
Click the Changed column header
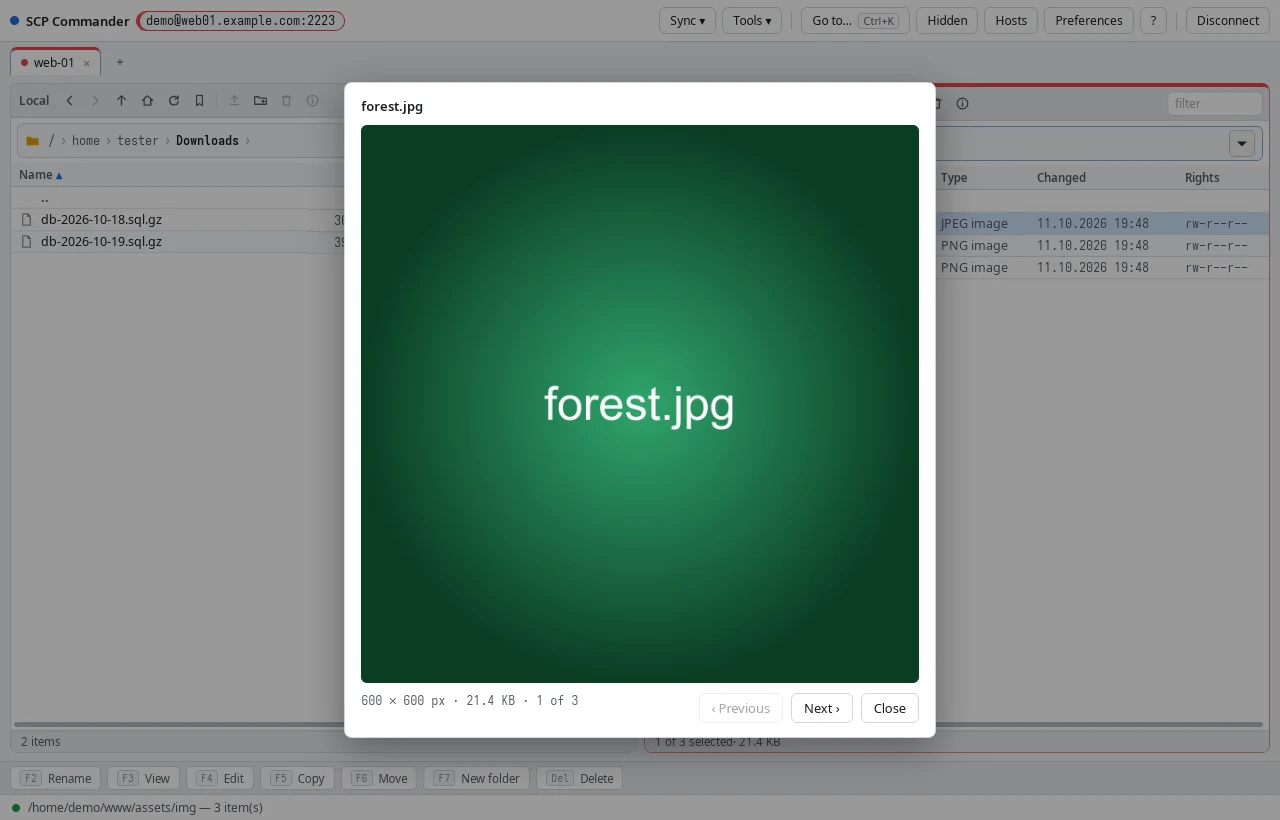1061,178
